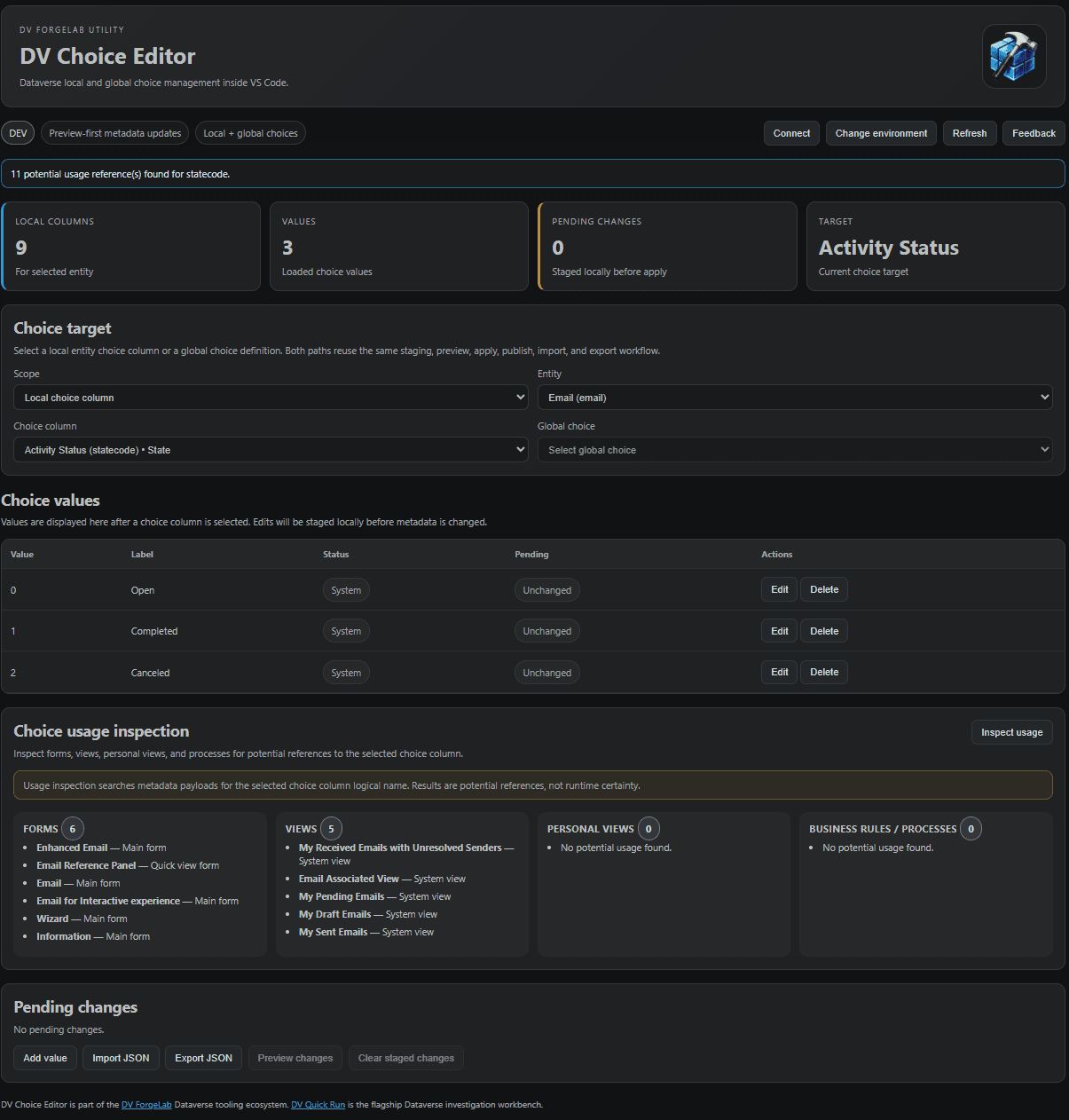Open the Select global choice dropdown
Image resolution: width=1069 pixels, height=1120 pixels.
click(x=795, y=450)
